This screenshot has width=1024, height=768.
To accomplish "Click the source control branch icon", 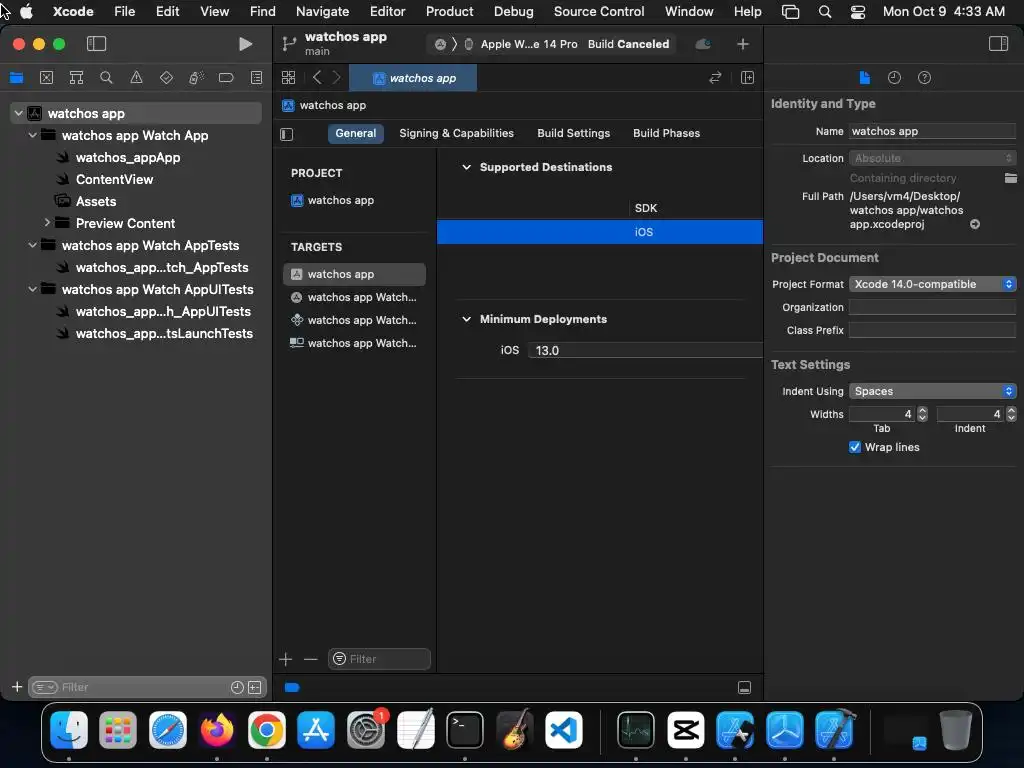I will point(289,44).
